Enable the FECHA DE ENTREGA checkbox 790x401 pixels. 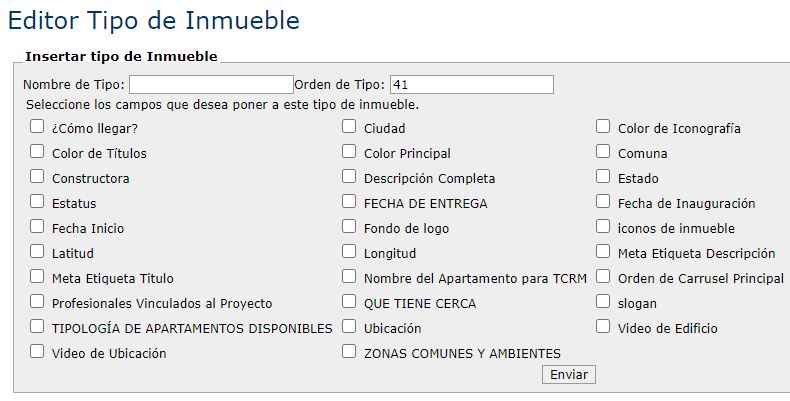pyautogui.click(x=349, y=202)
